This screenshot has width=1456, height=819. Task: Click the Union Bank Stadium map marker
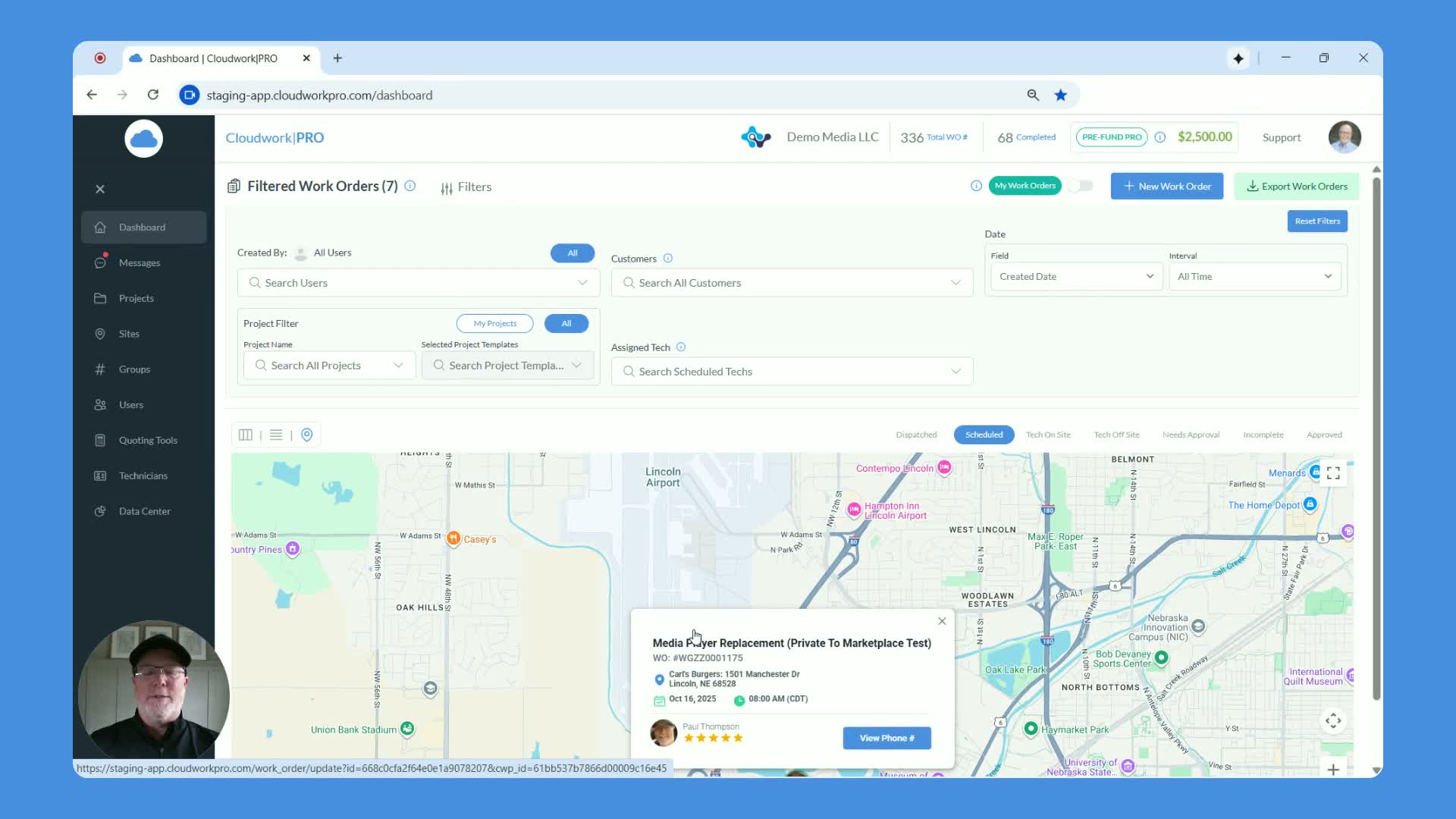pyautogui.click(x=407, y=730)
